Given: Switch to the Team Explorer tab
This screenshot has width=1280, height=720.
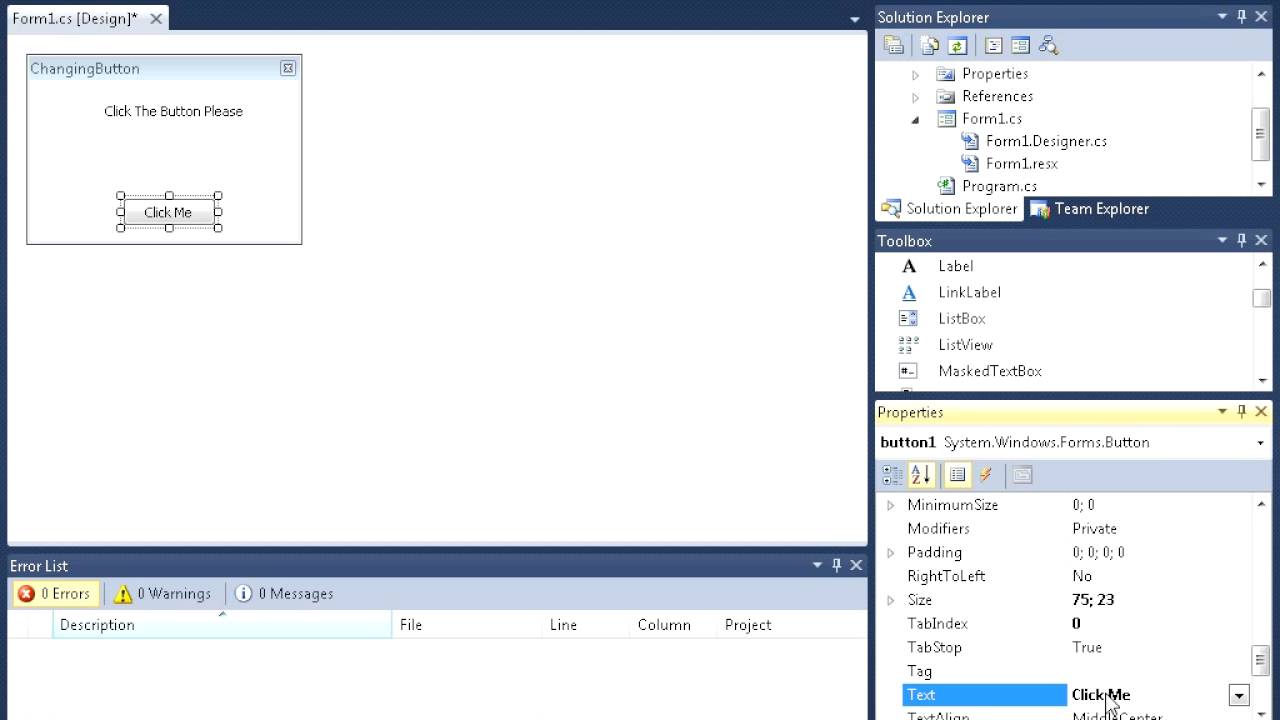Looking at the screenshot, I should pyautogui.click(x=1090, y=209).
